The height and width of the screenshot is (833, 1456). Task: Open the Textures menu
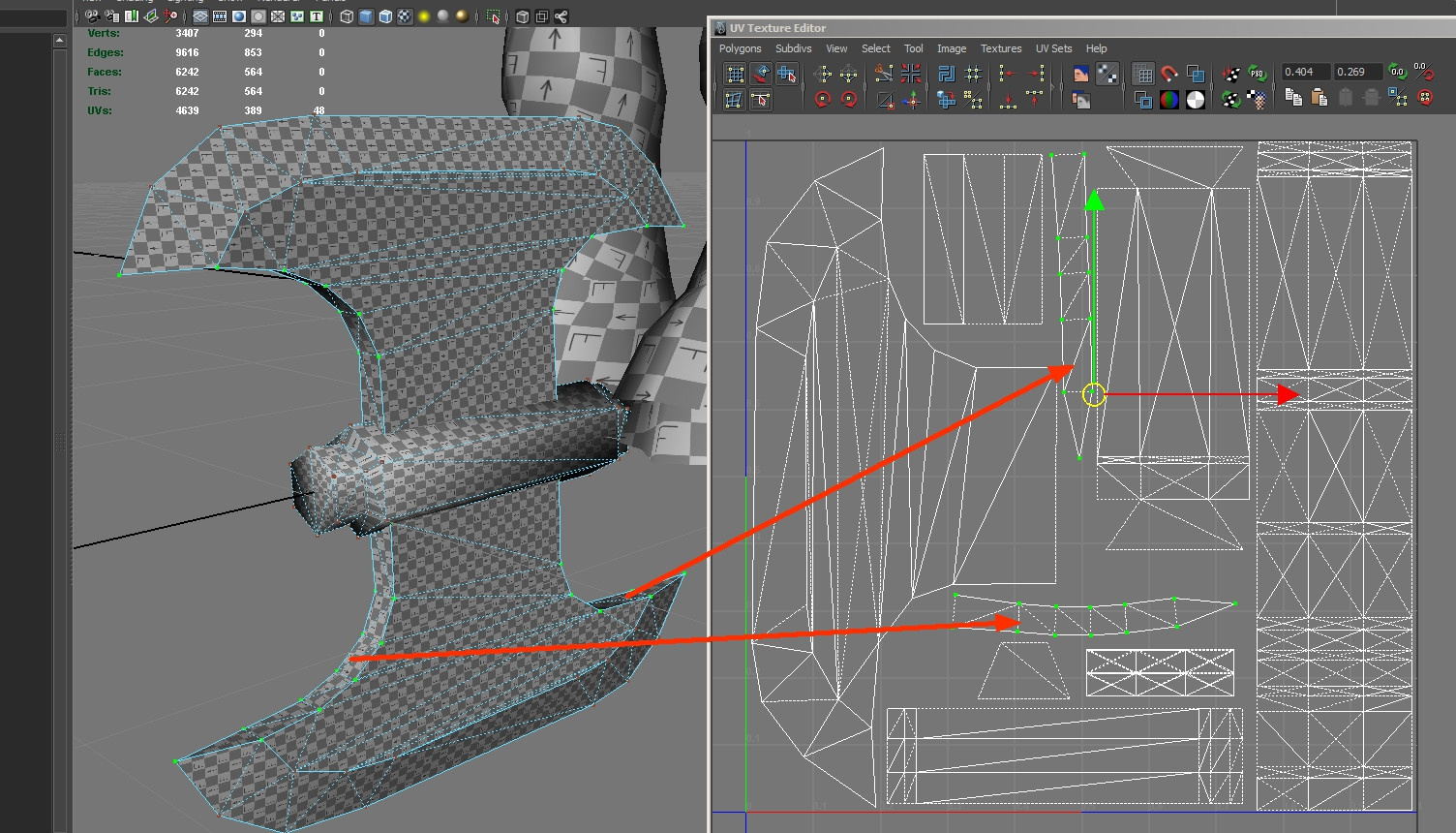point(1001,48)
